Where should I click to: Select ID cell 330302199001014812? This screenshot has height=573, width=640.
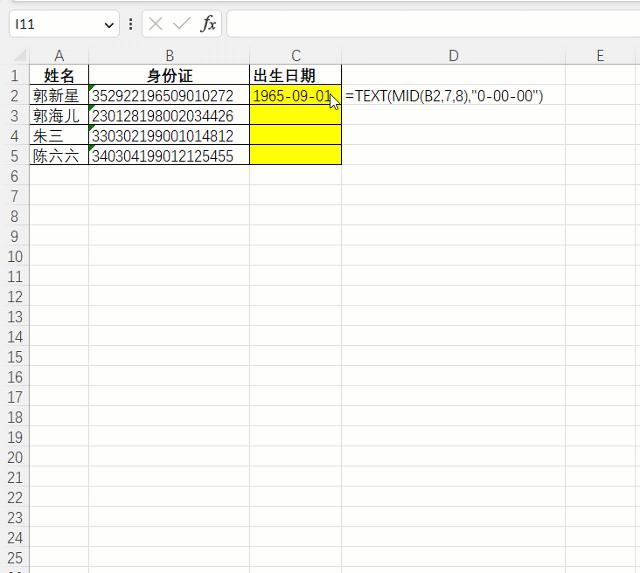(169, 135)
